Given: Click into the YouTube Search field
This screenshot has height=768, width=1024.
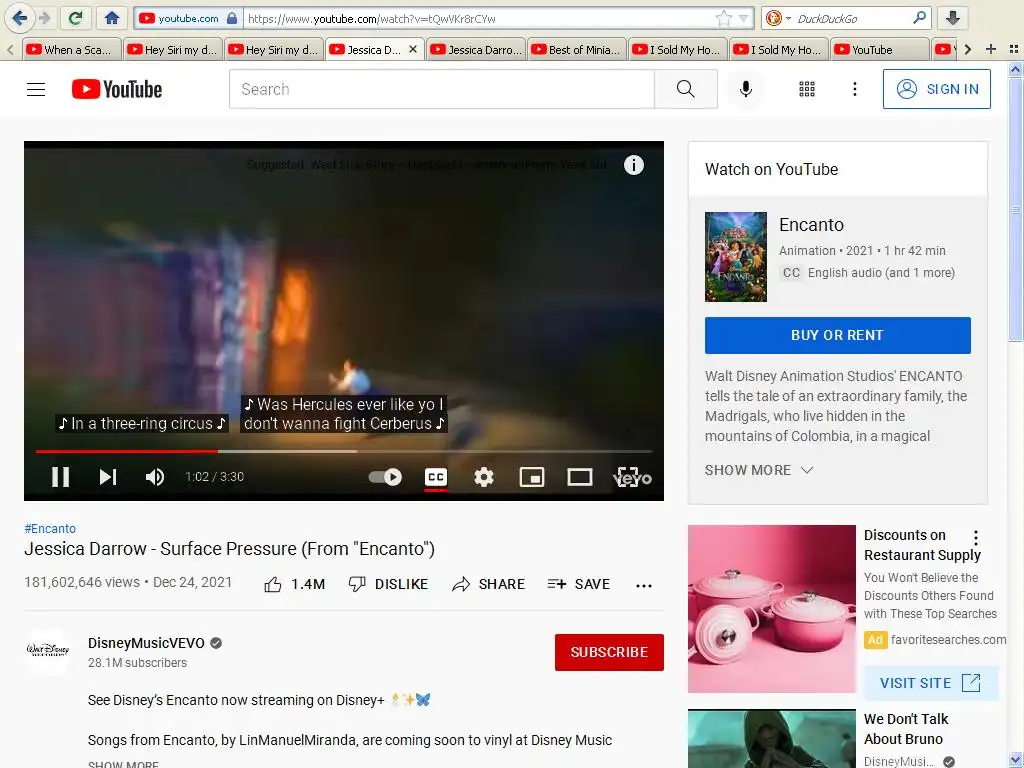Looking at the screenshot, I should (441, 89).
